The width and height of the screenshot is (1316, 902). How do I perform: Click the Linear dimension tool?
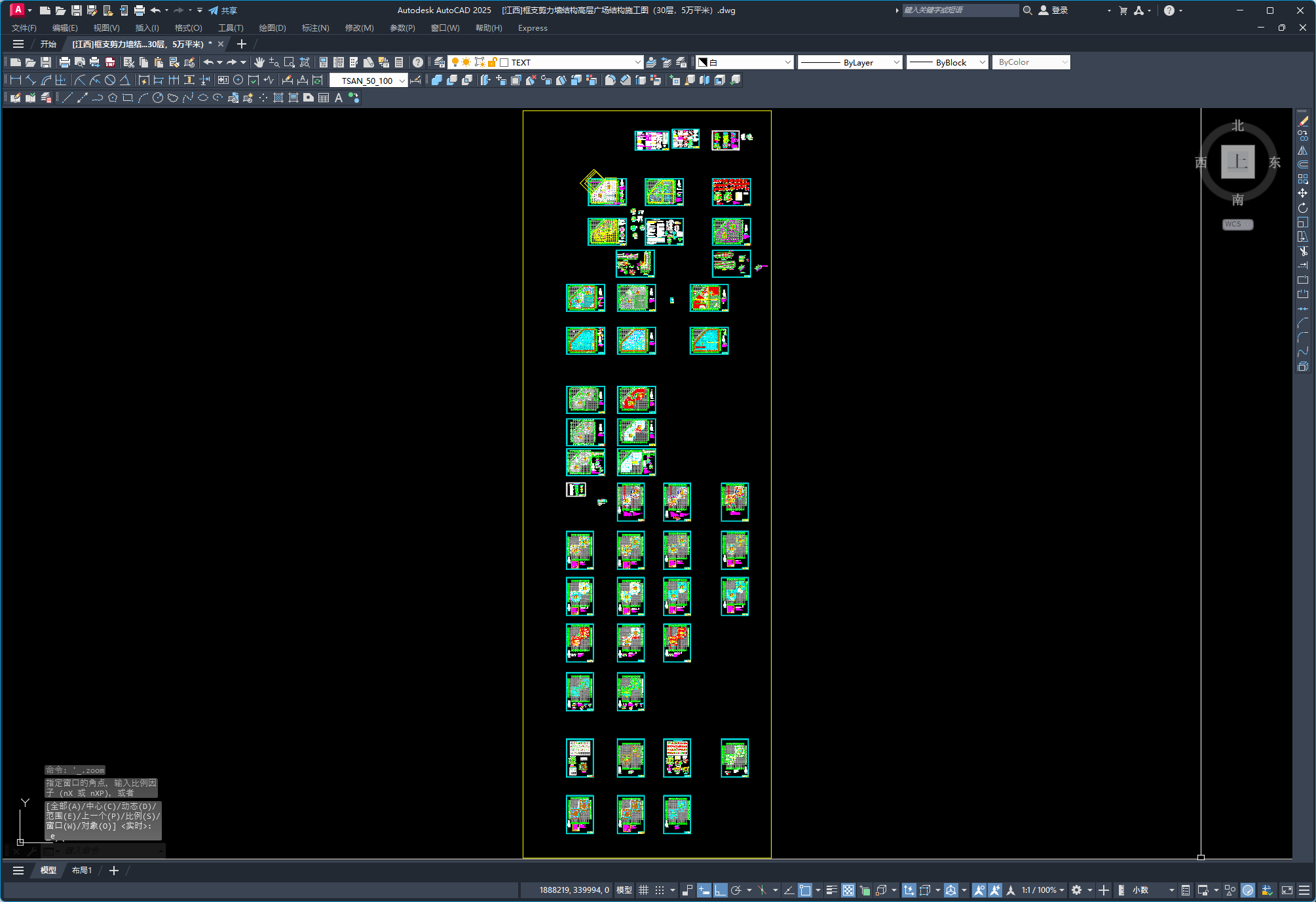(16, 80)
